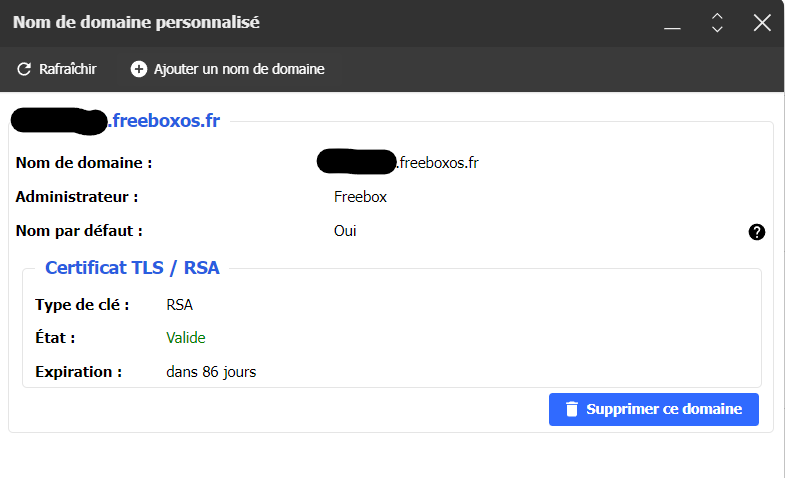Click the RSA key type value
The image size is (785, 478).
click(179, 305)
